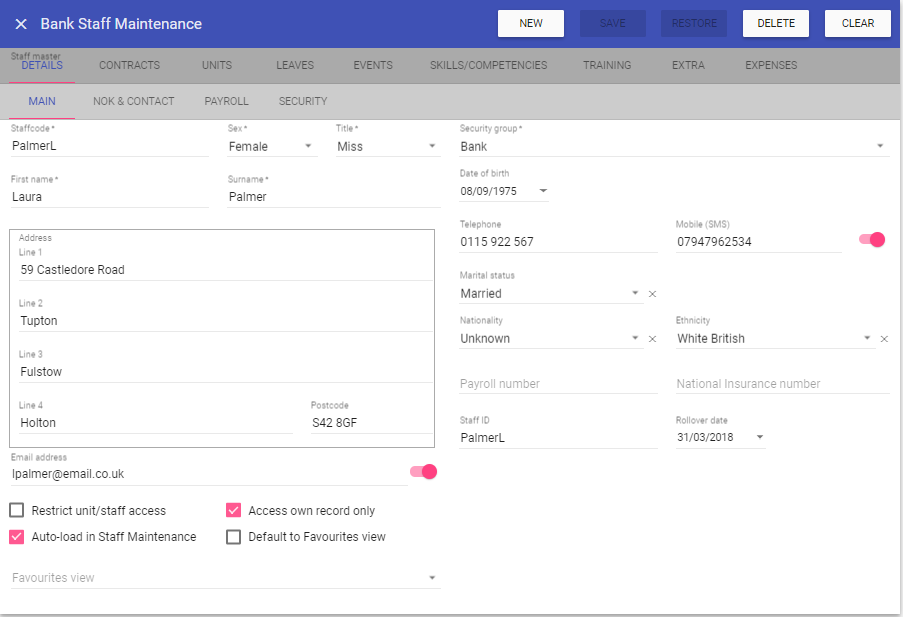Open the Payroll sub-tab
This screenshot has width=903, height=617.
pos(226,101)
